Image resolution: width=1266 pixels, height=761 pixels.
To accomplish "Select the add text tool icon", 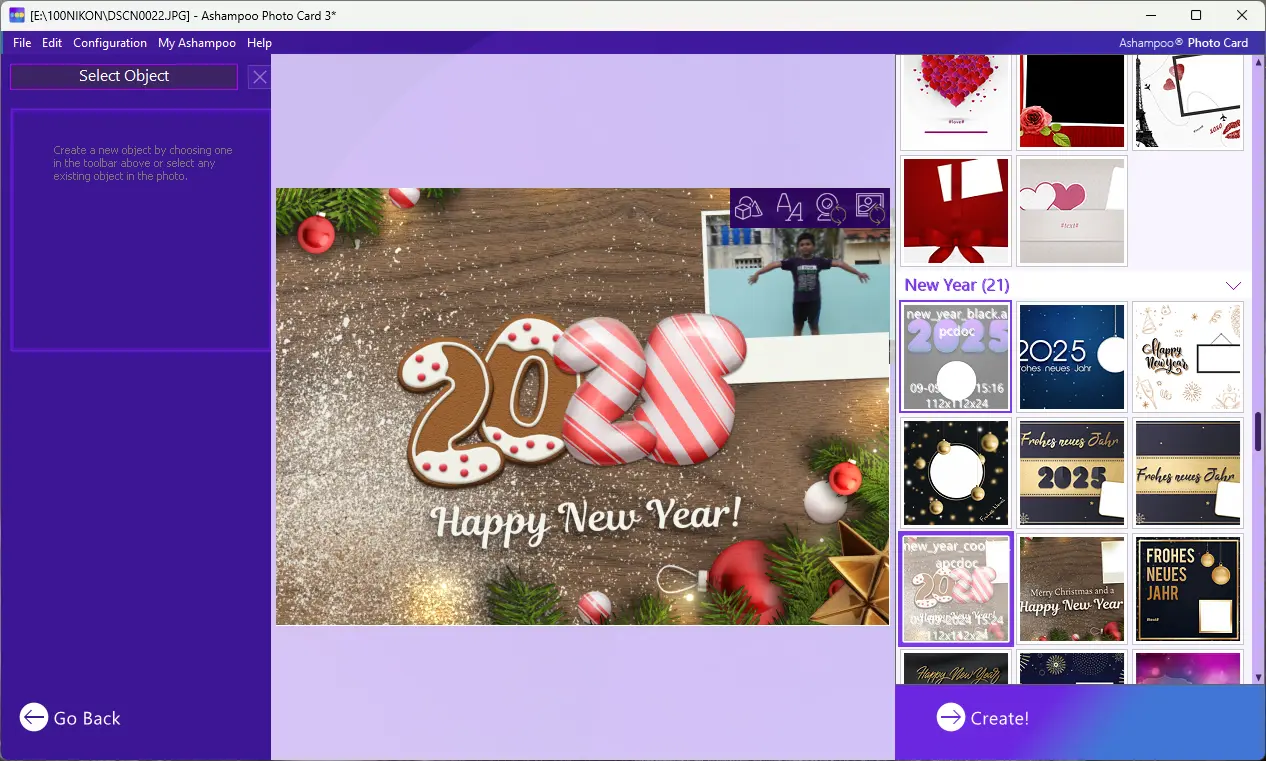I will pos(790,208).
